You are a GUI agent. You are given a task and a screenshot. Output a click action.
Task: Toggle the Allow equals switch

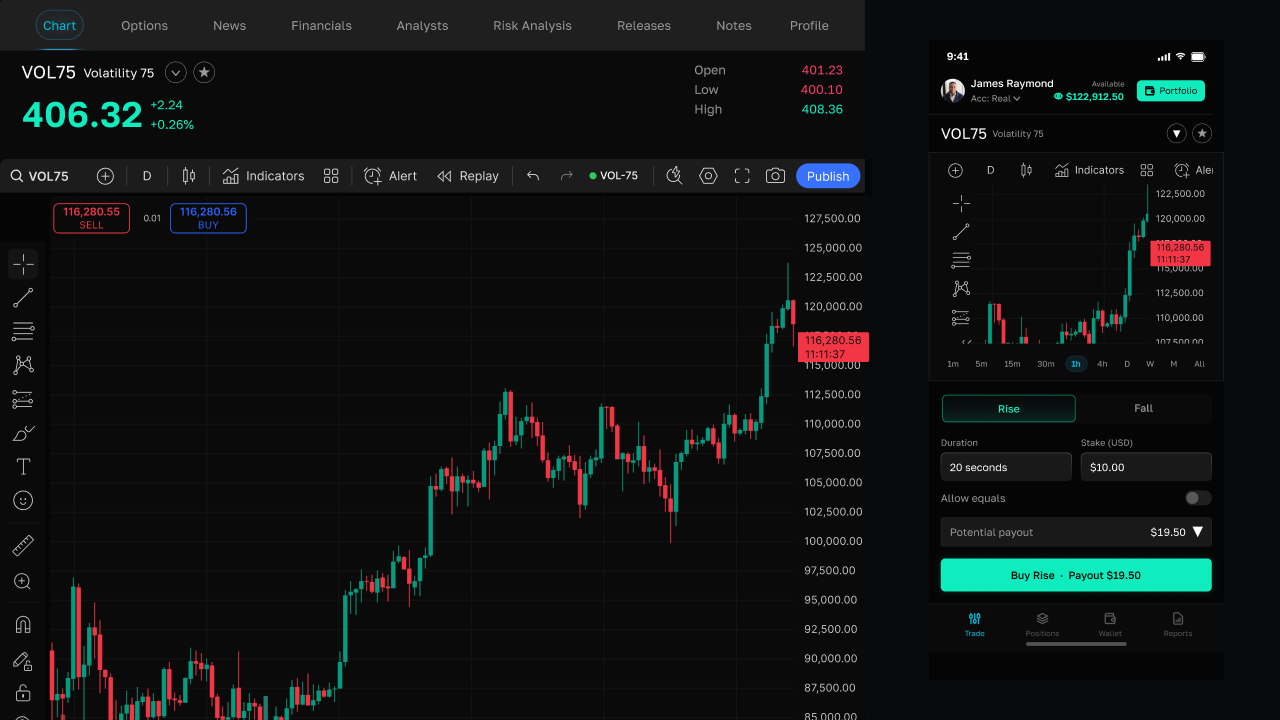[1198, 498]
